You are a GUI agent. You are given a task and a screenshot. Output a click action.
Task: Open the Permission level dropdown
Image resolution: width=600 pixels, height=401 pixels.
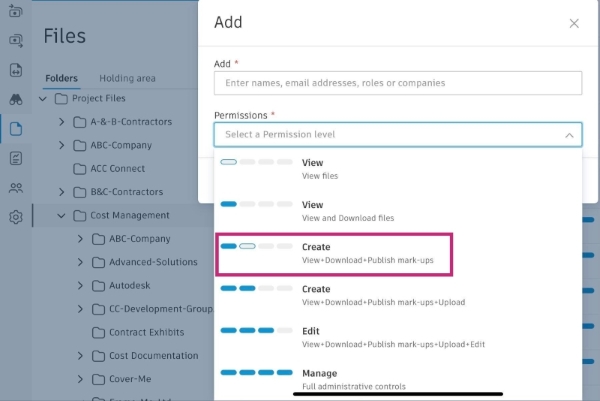[x=397, y=134]
